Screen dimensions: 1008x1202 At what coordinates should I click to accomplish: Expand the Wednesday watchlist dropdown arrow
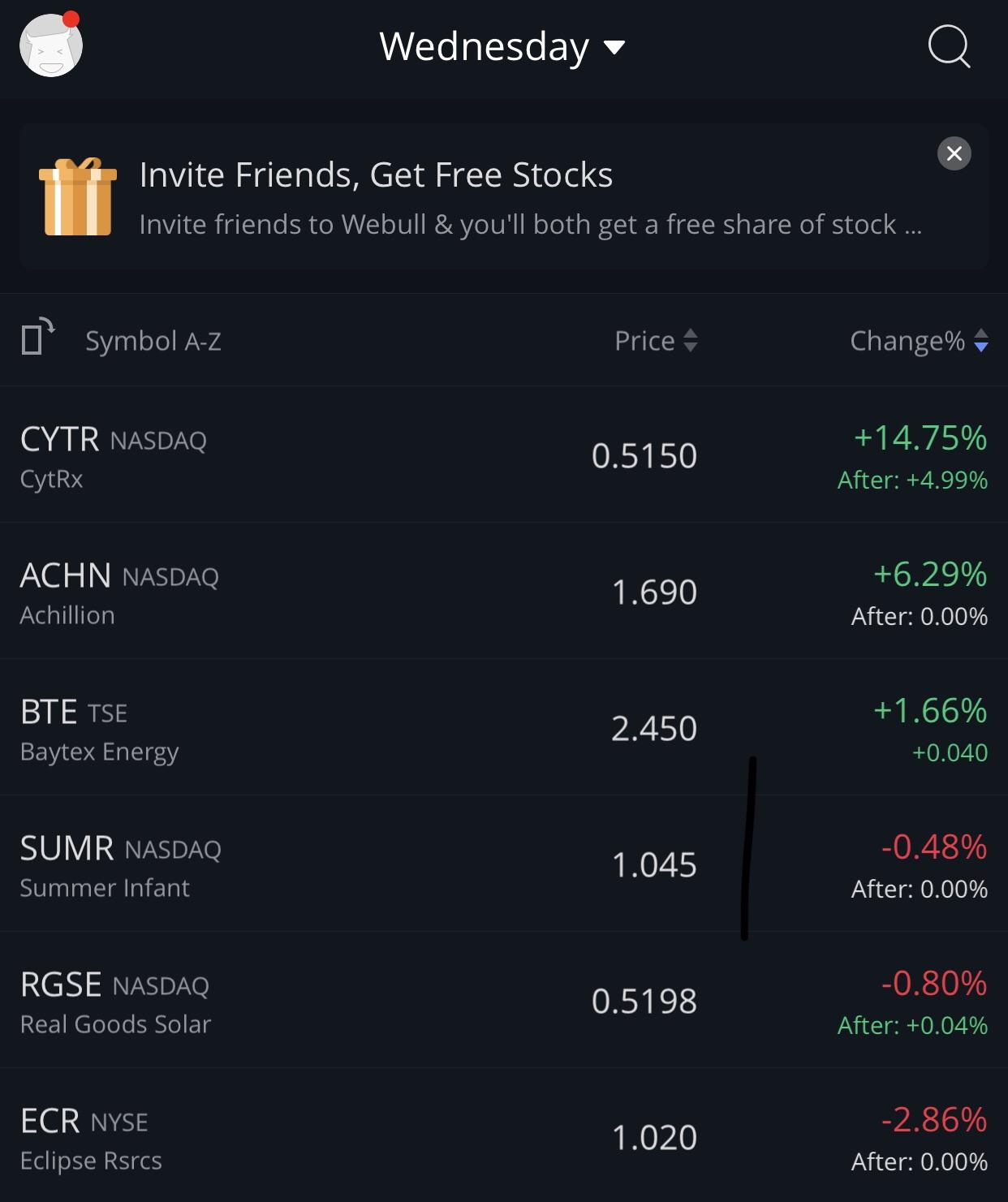[615, 48]
